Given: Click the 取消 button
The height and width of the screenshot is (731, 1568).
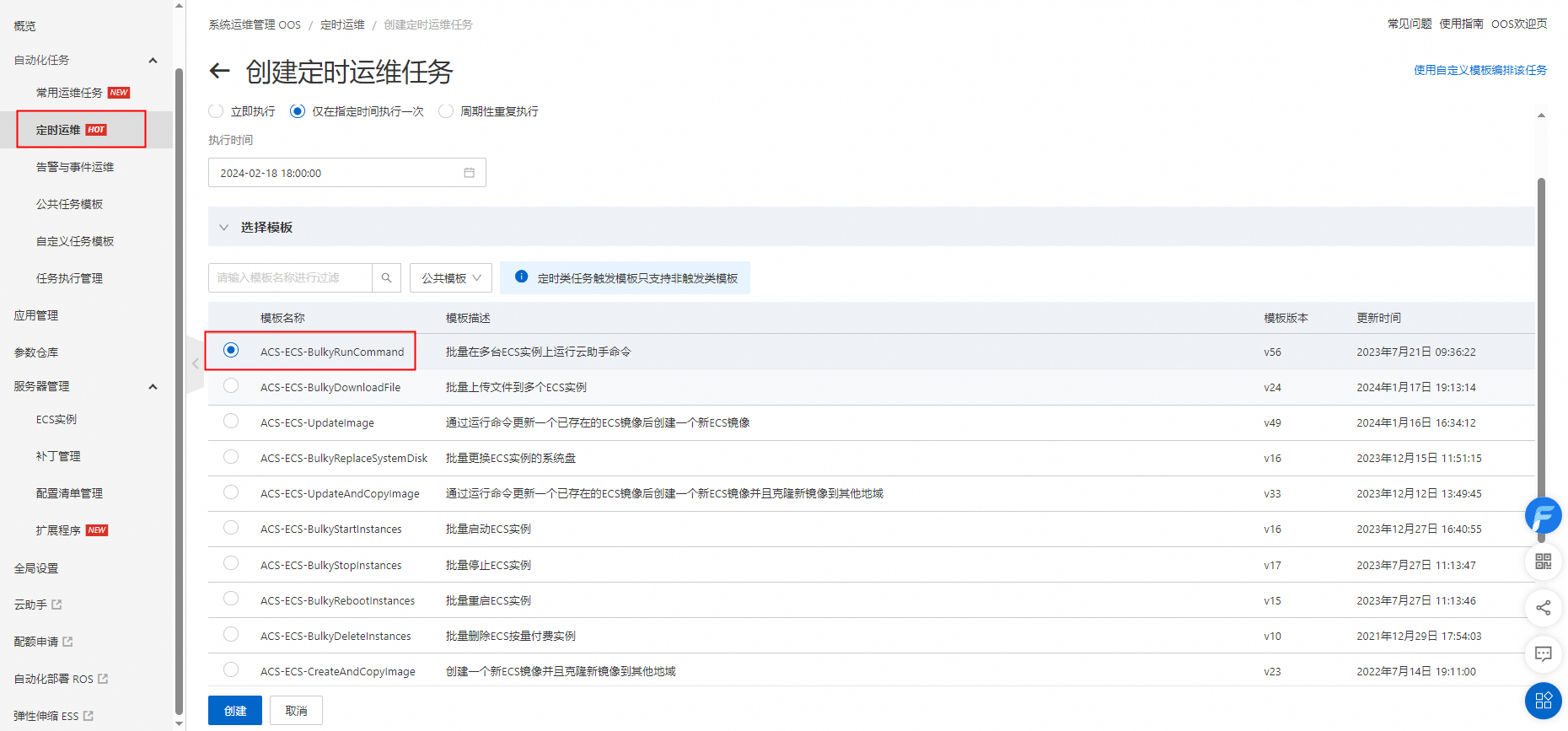Looking at the screenshot, I should point(296,711).
